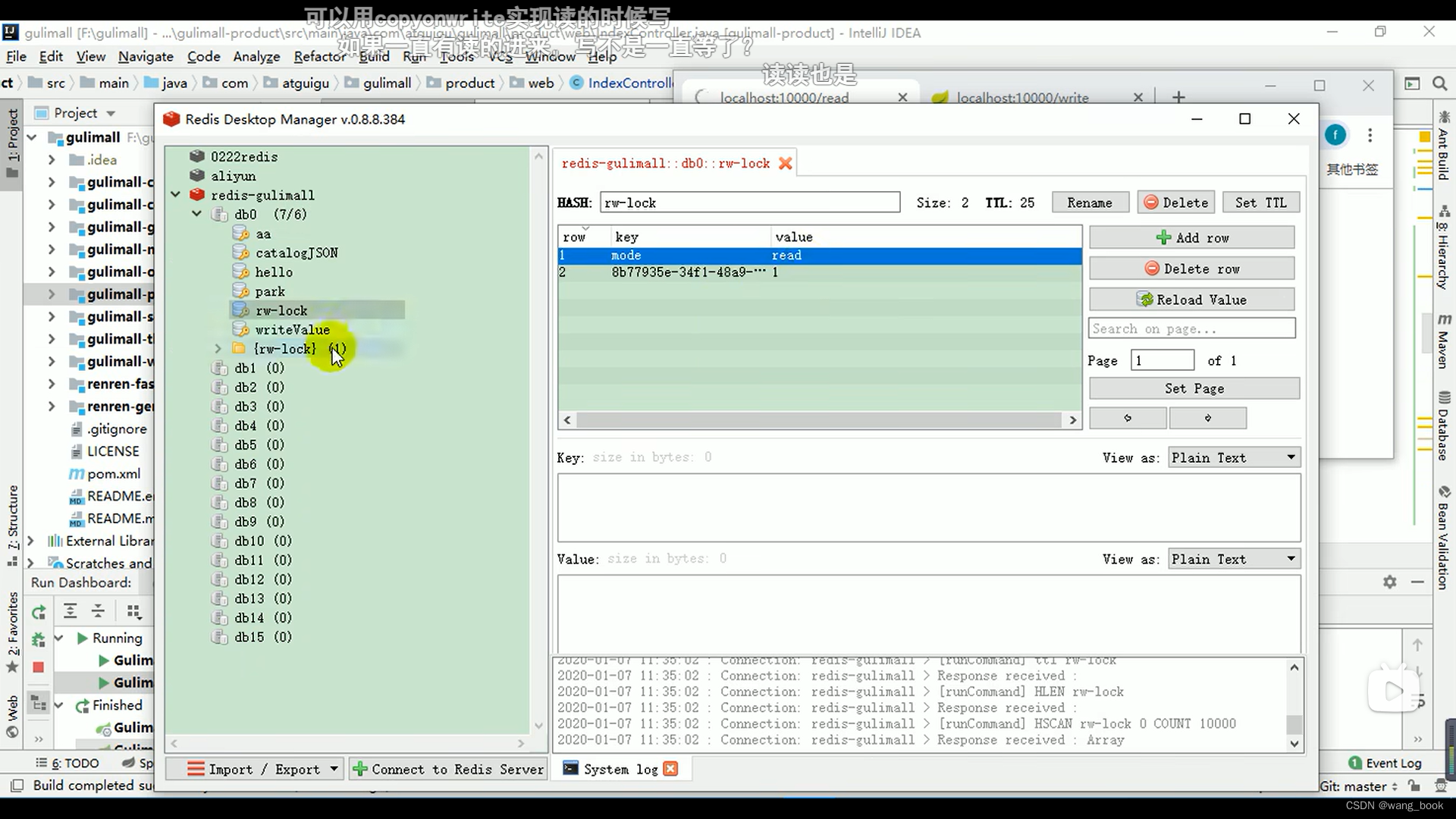Open db1 database icon
1456x819 pixels.
(219, 368)
